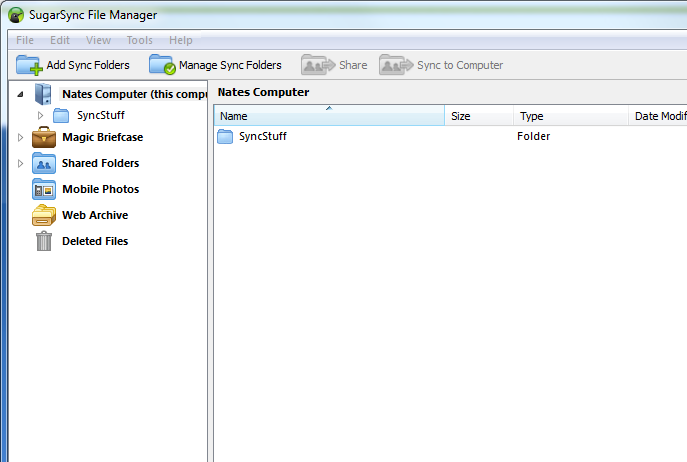Screen dimensions: 687x462
Task: Click the Share button label
Action: 353,65
